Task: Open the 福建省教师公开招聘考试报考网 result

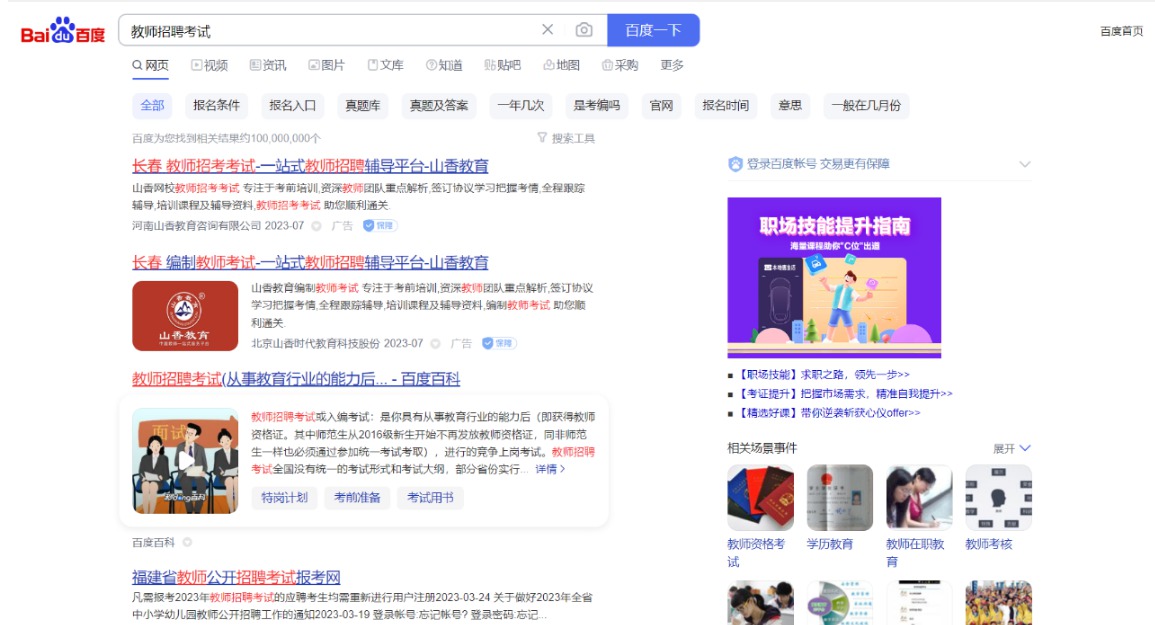Action: point(236,577)
